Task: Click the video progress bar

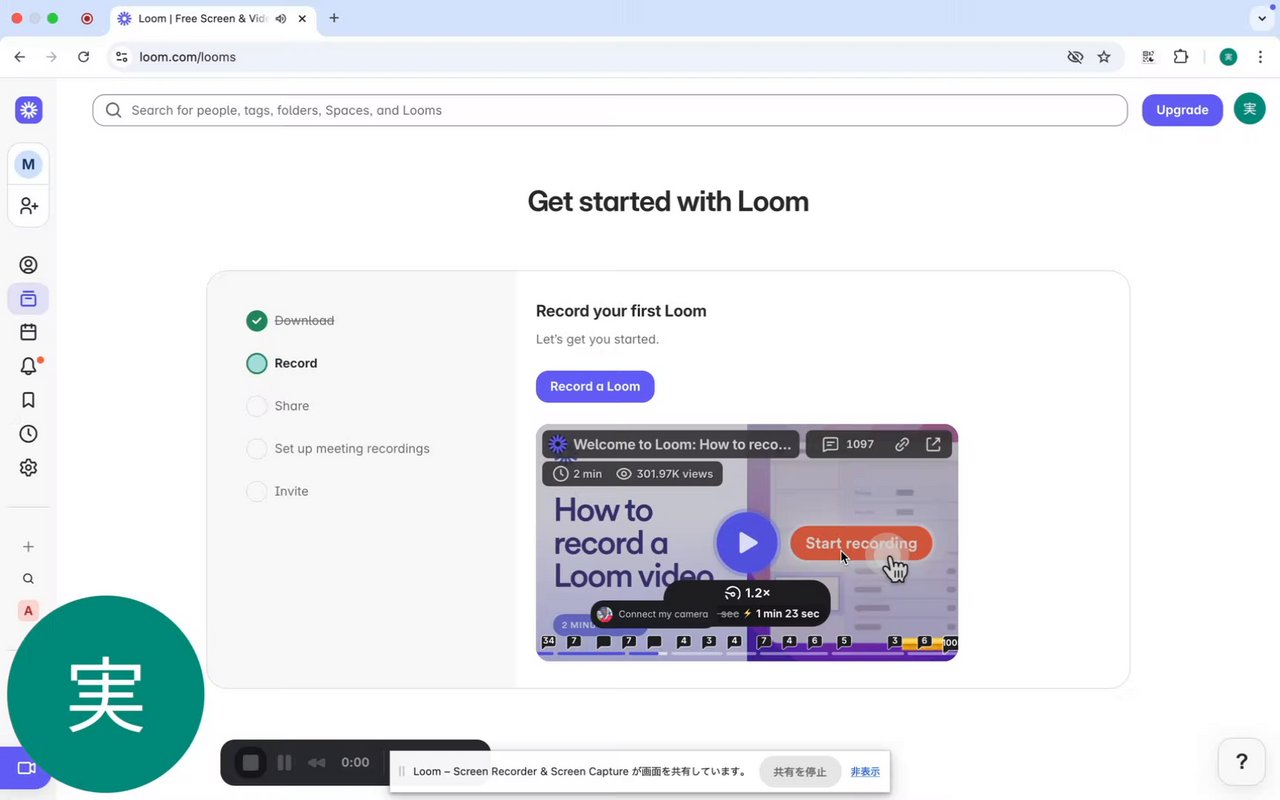Action: click(x=747, y=654)
